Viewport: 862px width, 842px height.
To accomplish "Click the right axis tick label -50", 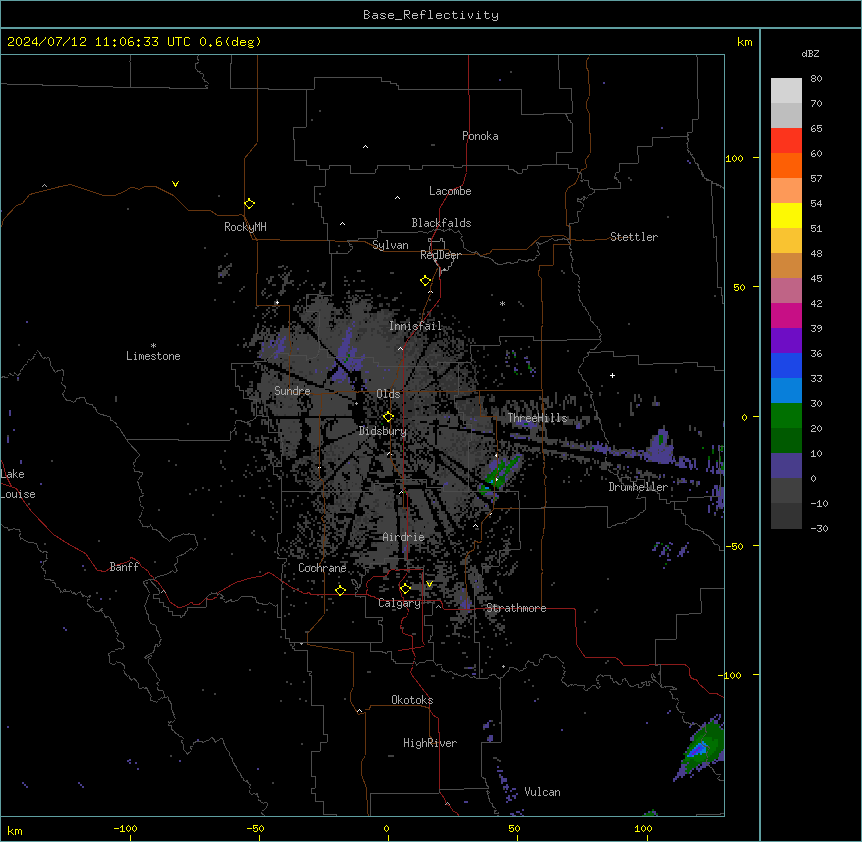I will (x=734, y=546).
